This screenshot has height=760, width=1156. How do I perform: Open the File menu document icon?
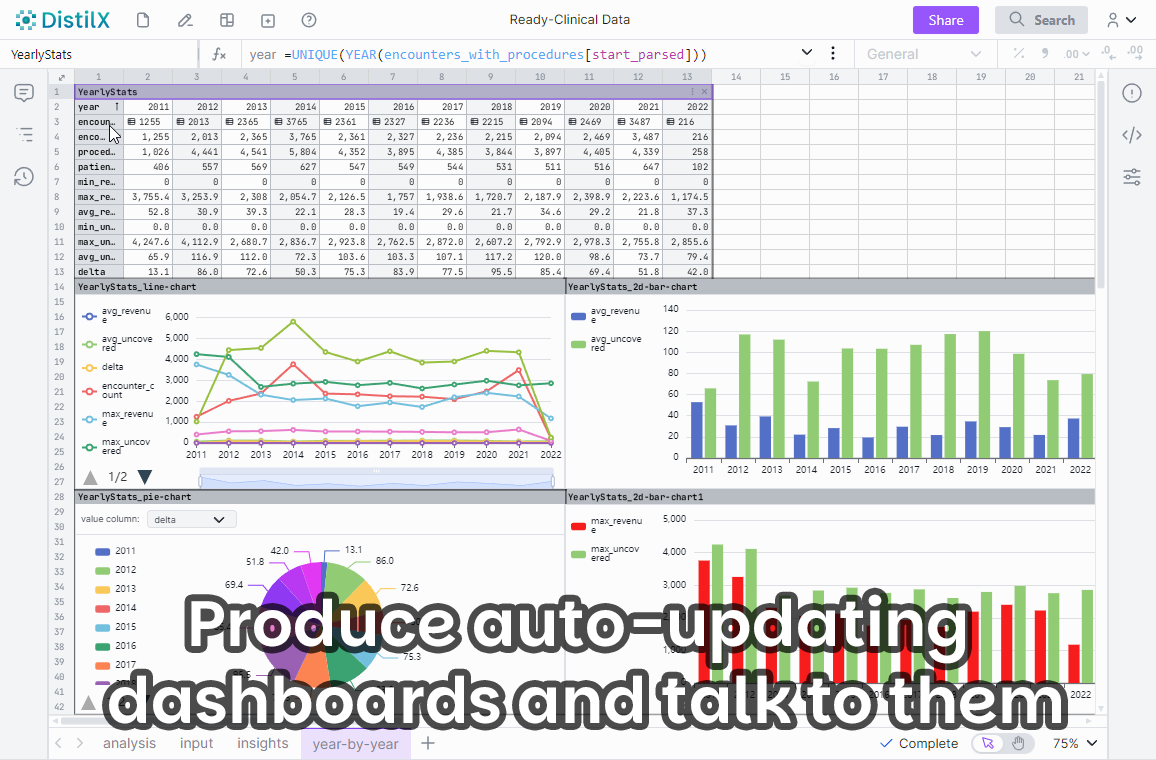point(143,20)
